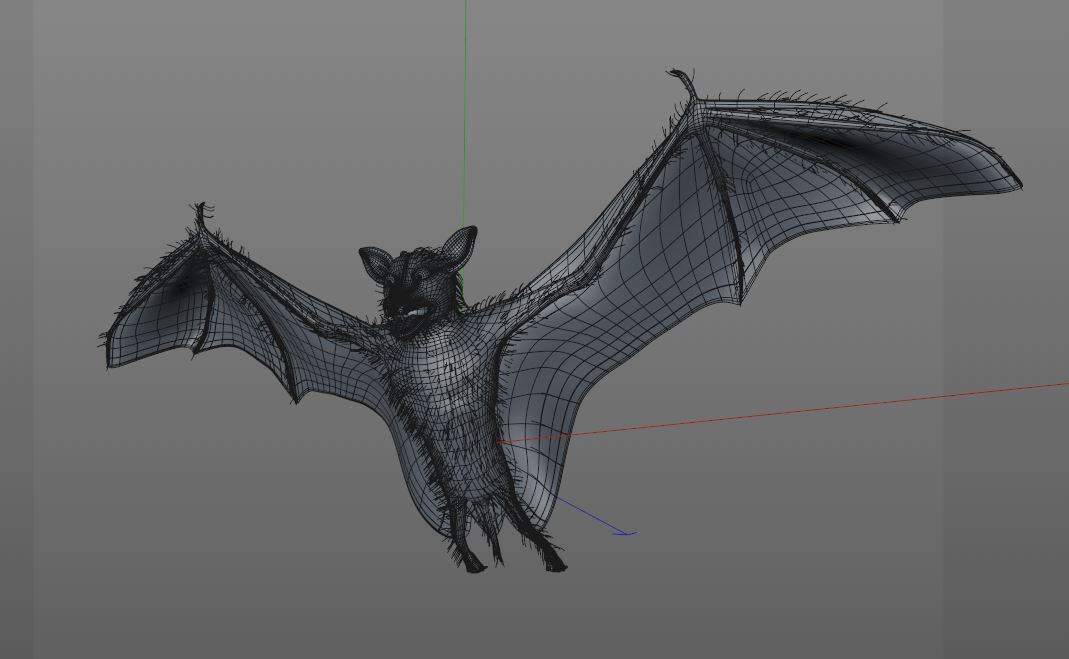Select the bat's open mouth
1069x659 pixels.
coord(414,313)
